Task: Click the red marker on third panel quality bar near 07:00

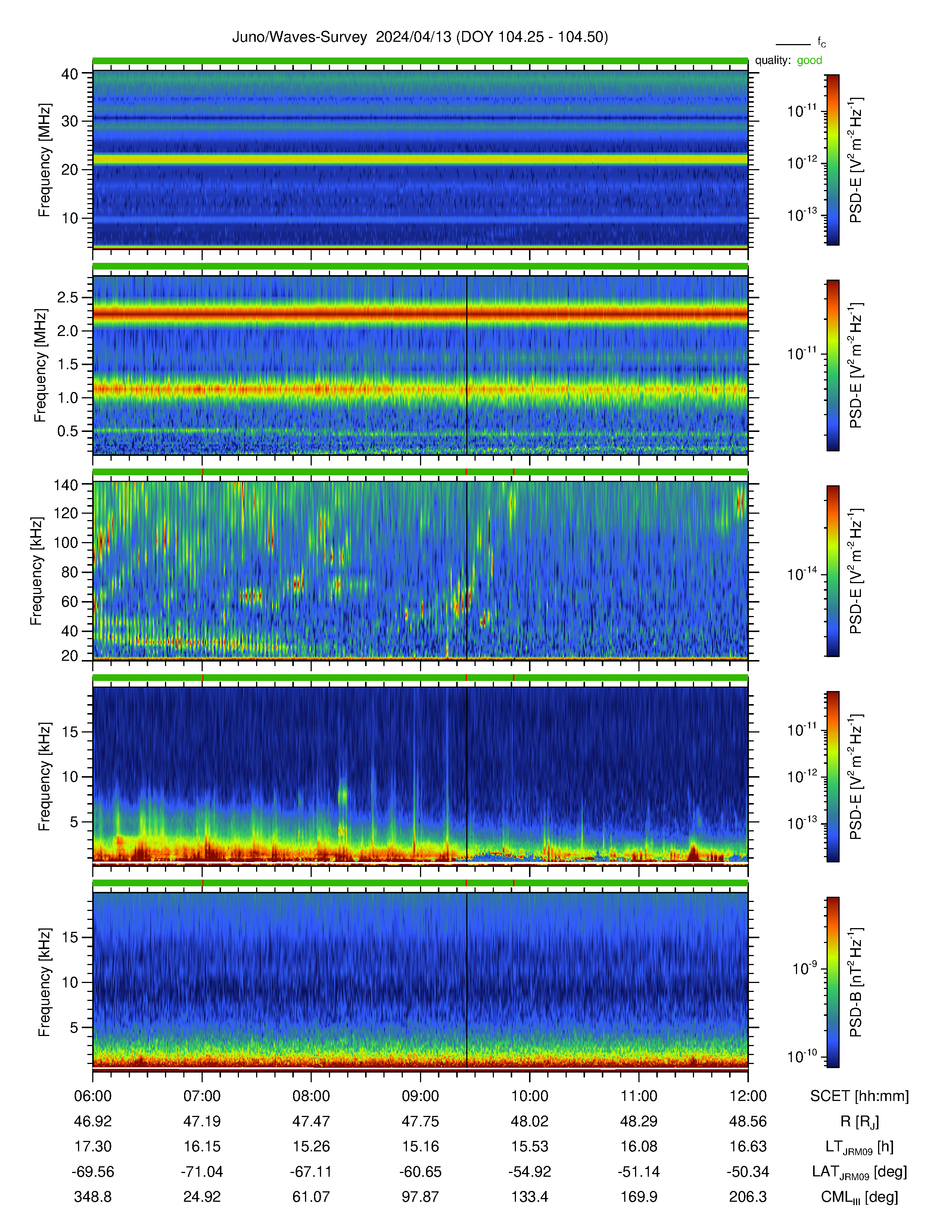Action: (202, 472)
